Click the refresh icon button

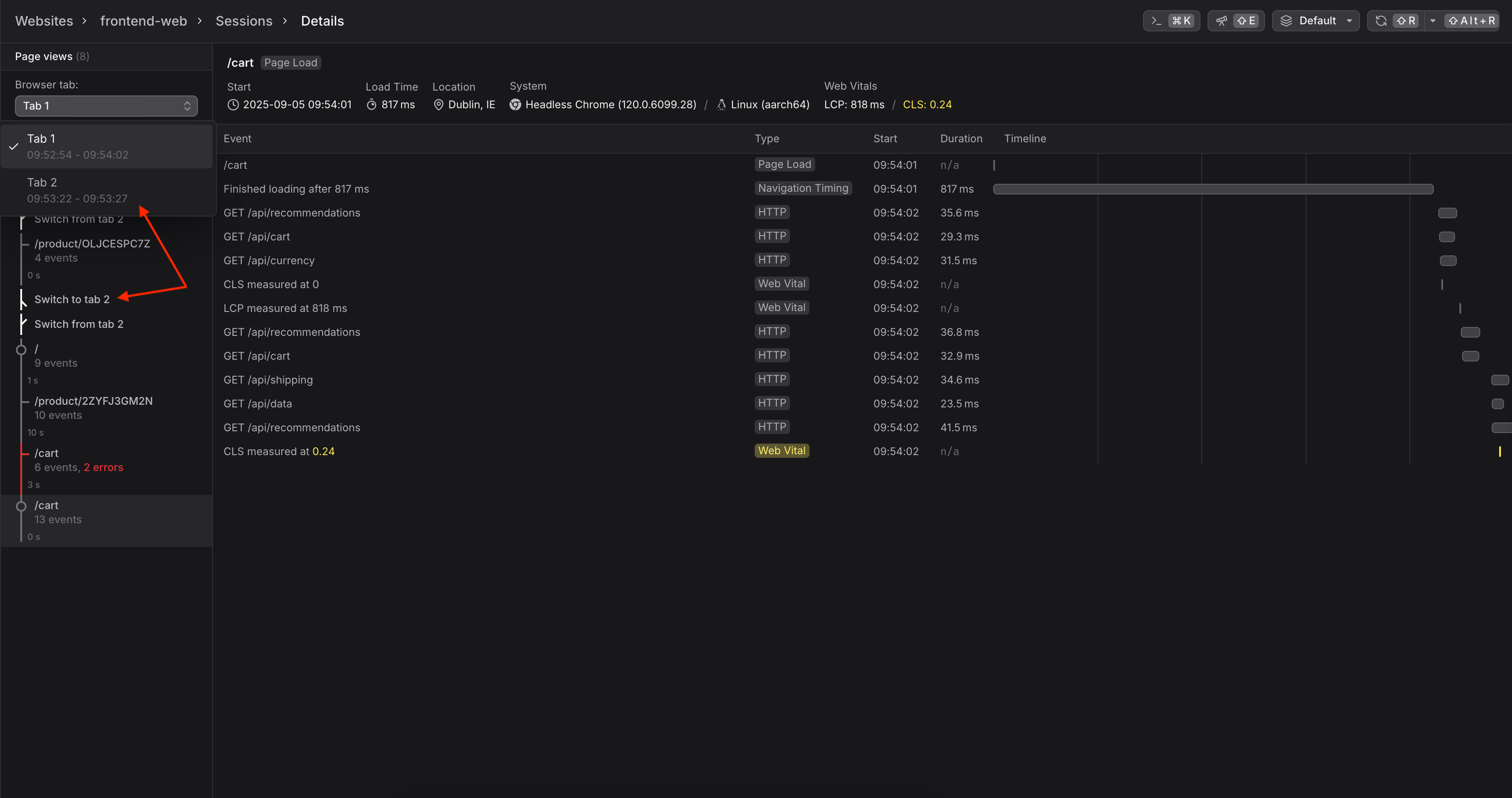coord(1381,21)
